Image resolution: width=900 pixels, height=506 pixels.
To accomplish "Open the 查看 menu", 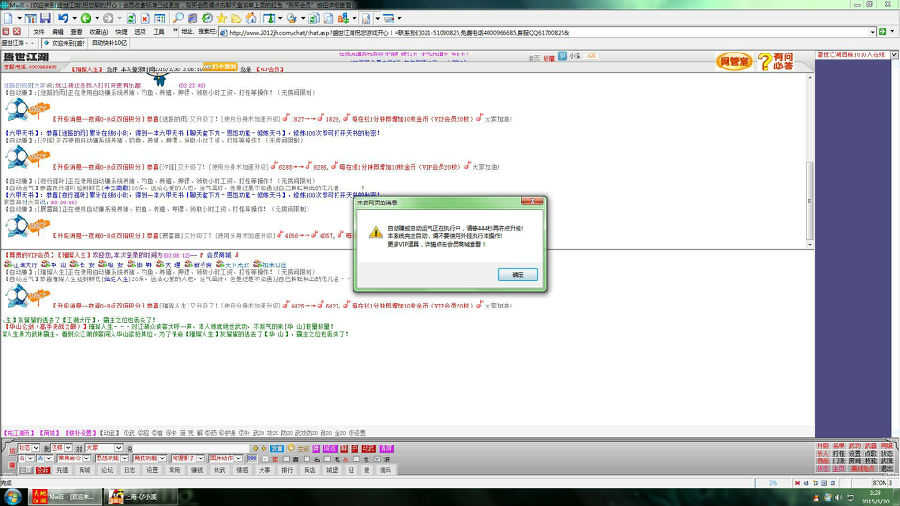I will point(76,32).
